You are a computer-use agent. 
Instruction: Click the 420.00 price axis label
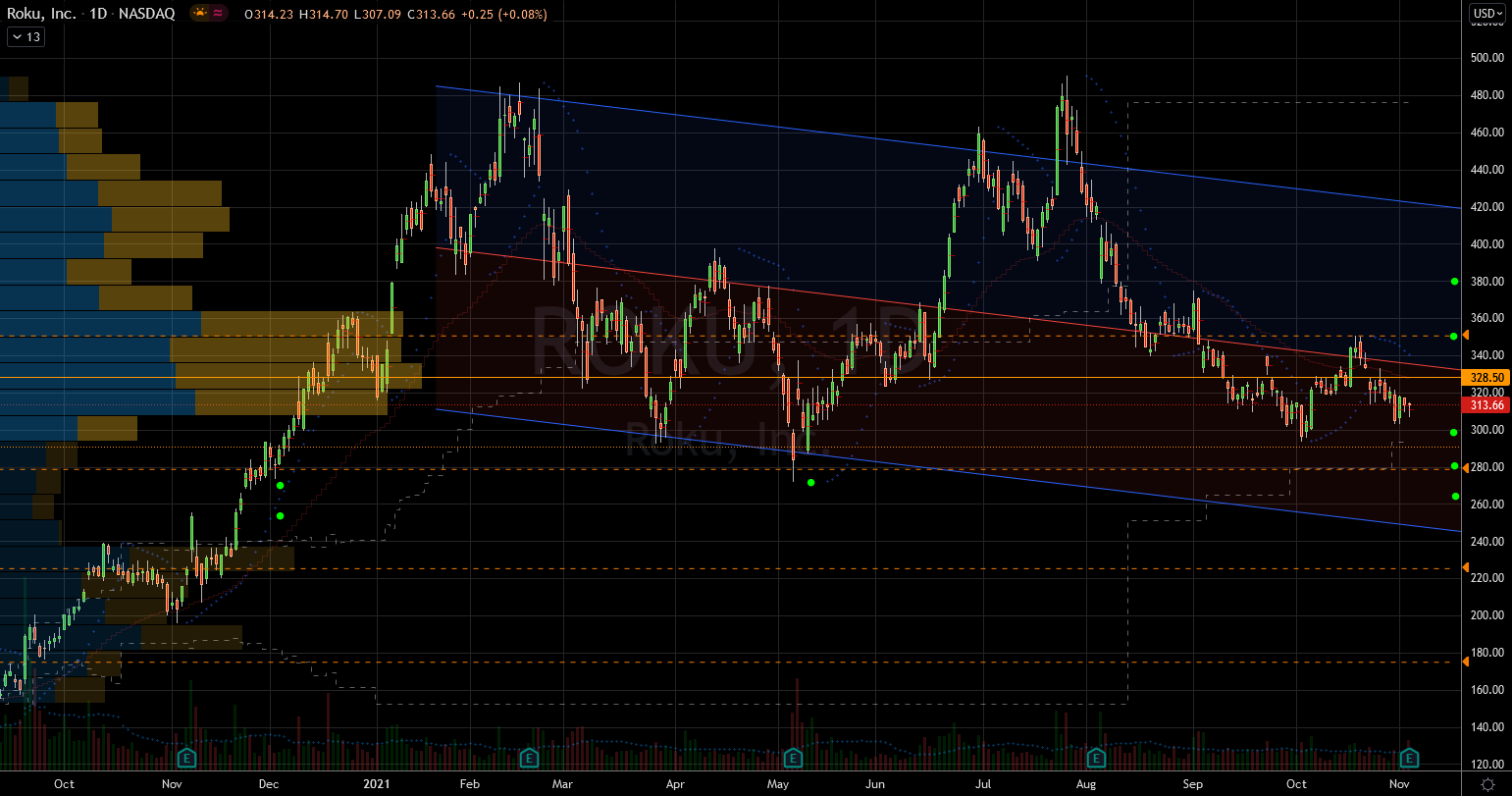tap(1487, 207)
